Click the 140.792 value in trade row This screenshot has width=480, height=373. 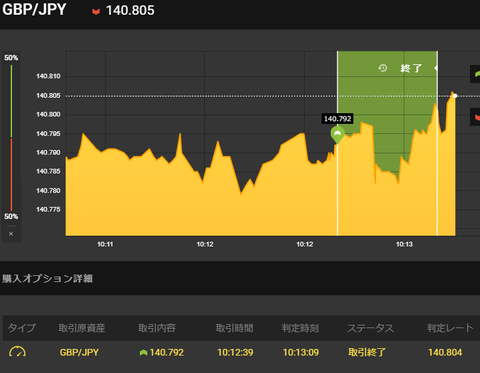click(167, 352)
